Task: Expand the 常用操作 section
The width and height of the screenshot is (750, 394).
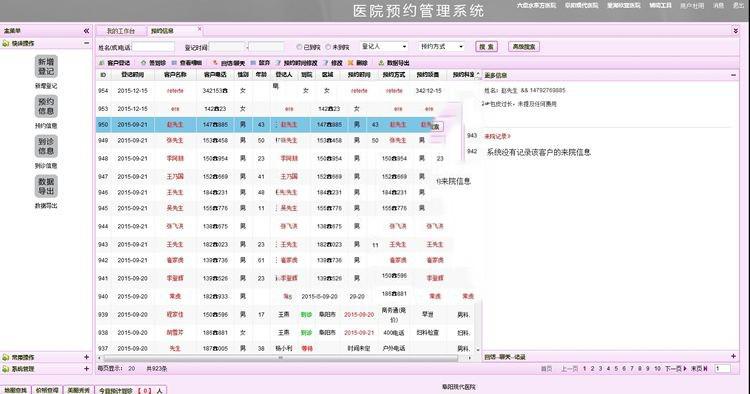Action: pos(87,357)
